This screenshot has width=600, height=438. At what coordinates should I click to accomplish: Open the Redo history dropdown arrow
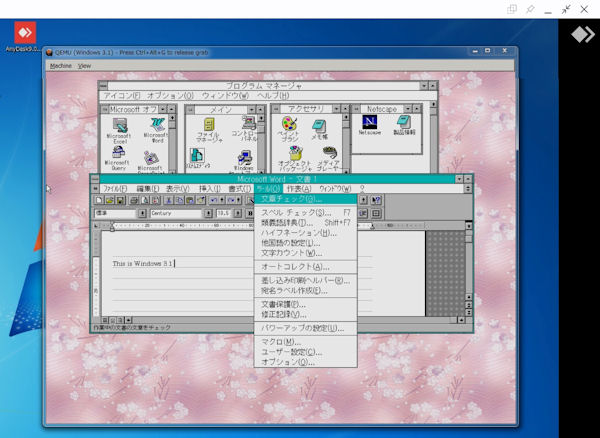point(238,200)
